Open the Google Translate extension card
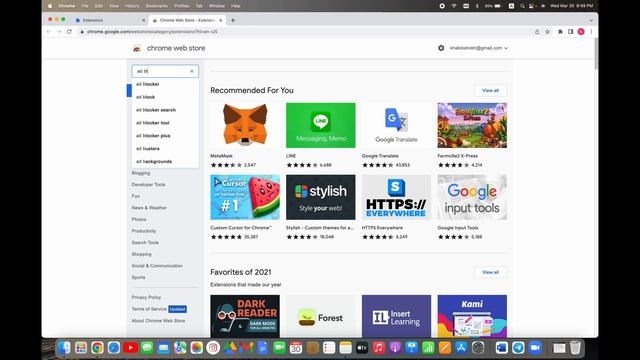Viewport: 640px width, 360px height. [396, 135]
